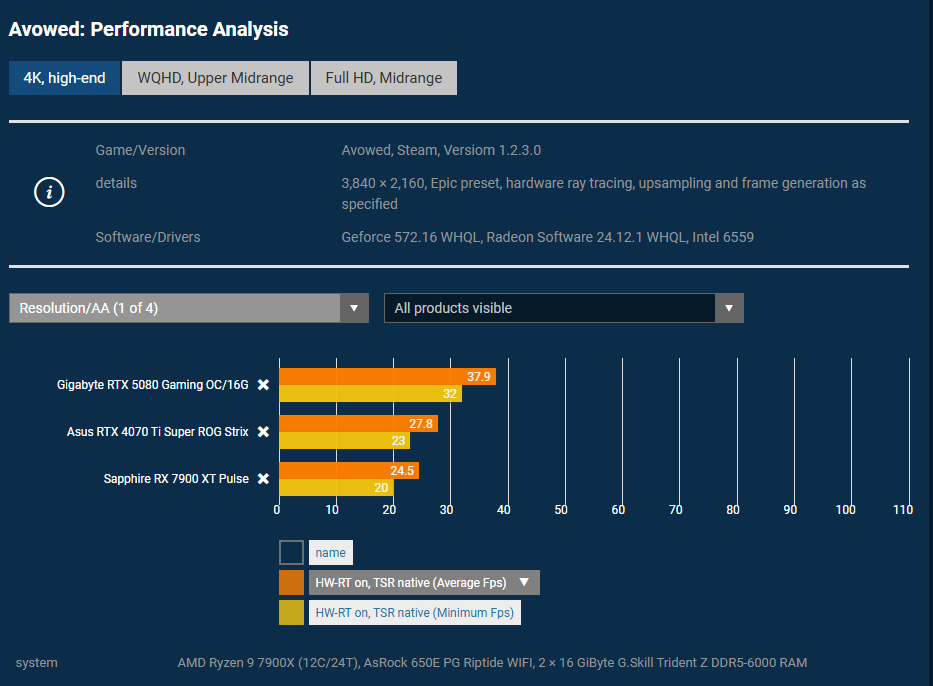Open HW-RT on, TSR native (Average Fps) dropdown
The image size is (933, 686).
coord(424,582)
